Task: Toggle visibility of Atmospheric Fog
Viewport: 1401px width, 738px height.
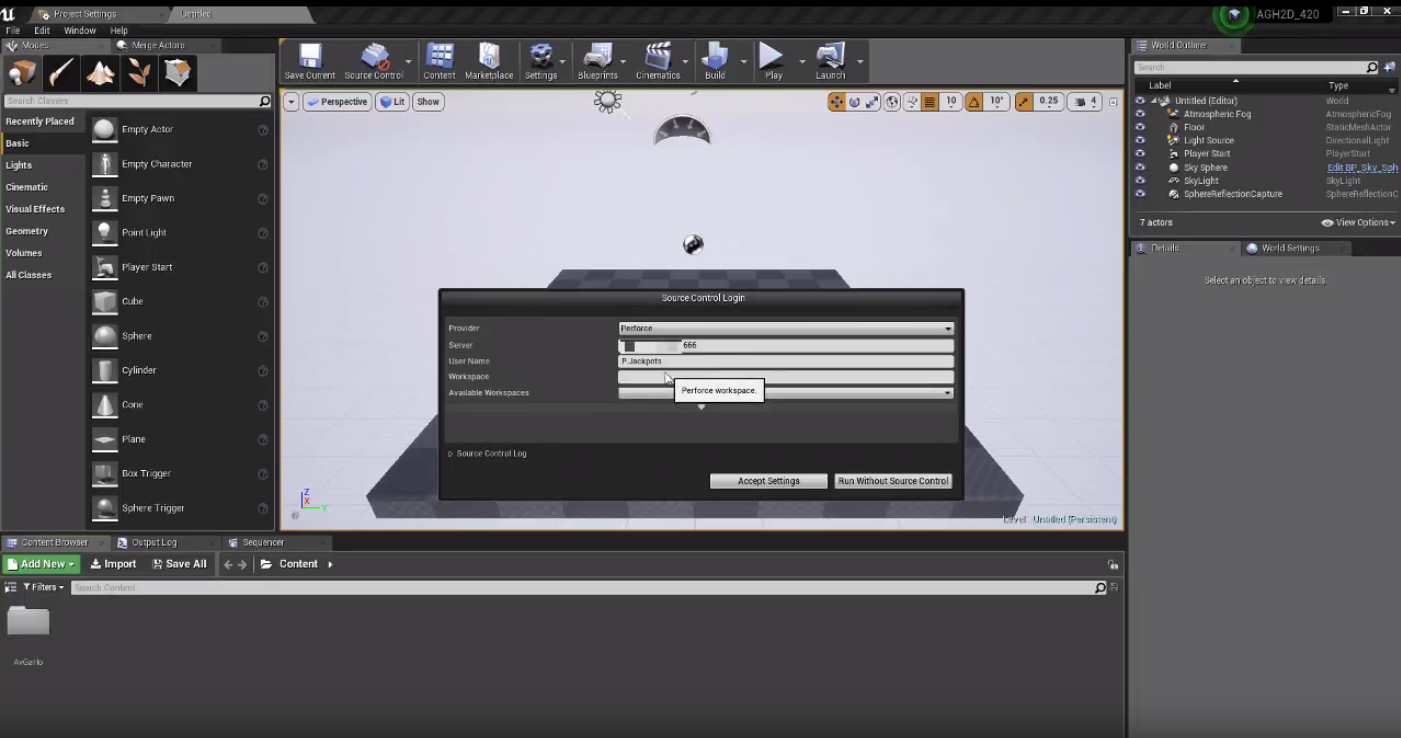Action: point(1140,114)
